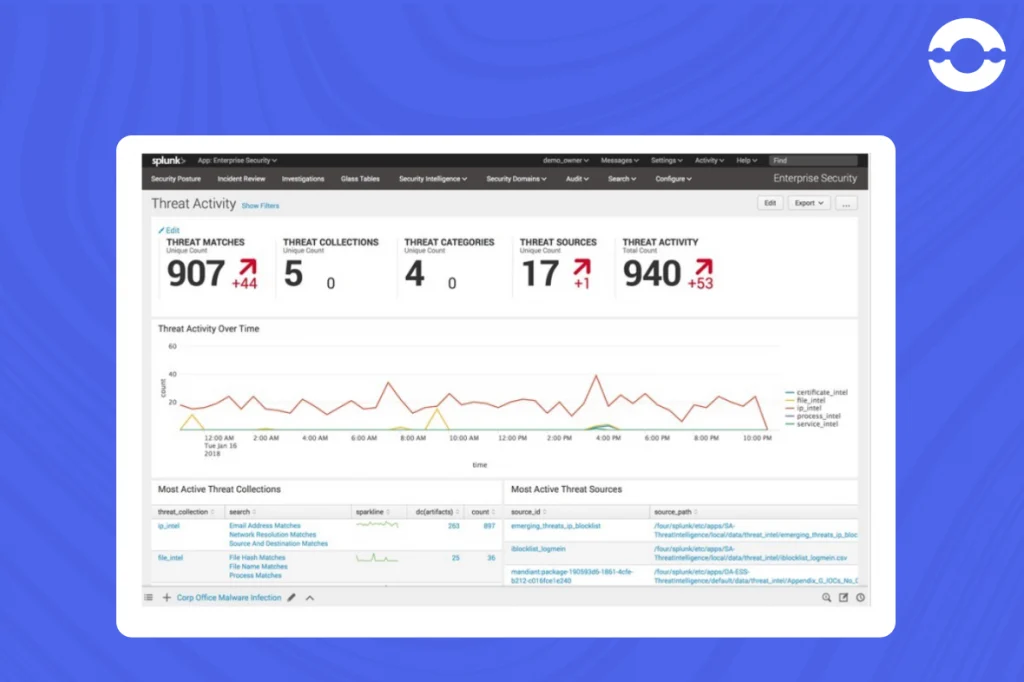Toggle service_intel series in the chart legend
This screenshot has width=1024, height=682.
click(812, 424)
